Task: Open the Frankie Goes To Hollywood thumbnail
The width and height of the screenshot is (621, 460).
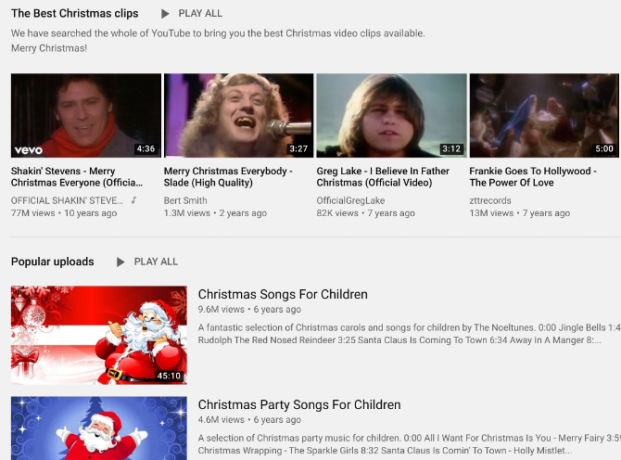Action: point(544,115)
